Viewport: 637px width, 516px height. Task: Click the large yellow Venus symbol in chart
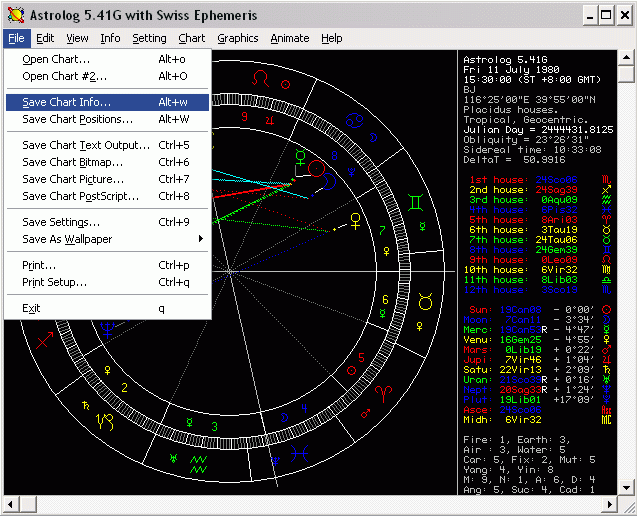355,221
